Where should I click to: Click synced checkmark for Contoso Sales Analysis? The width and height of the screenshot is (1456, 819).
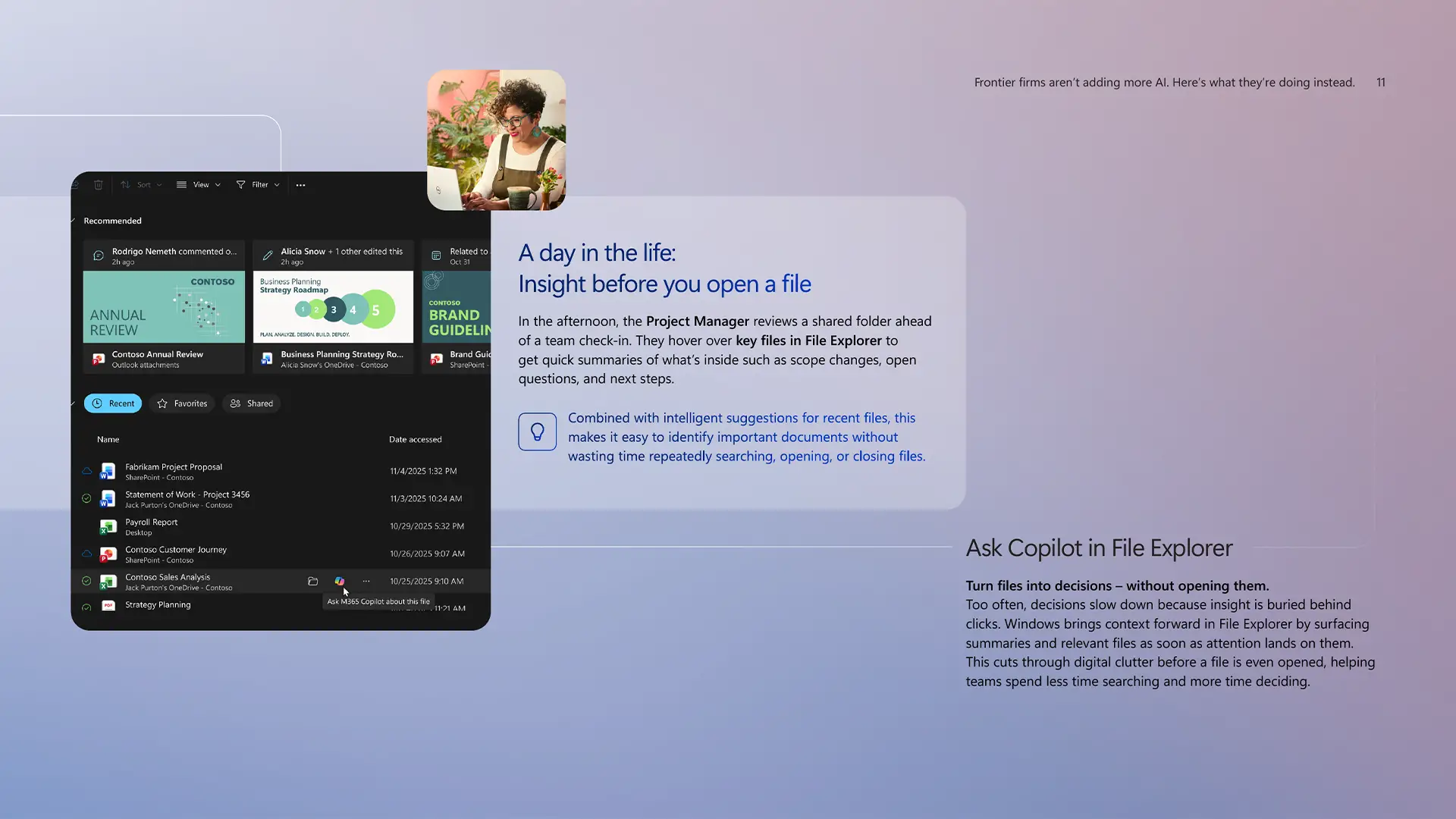[86, 581]
